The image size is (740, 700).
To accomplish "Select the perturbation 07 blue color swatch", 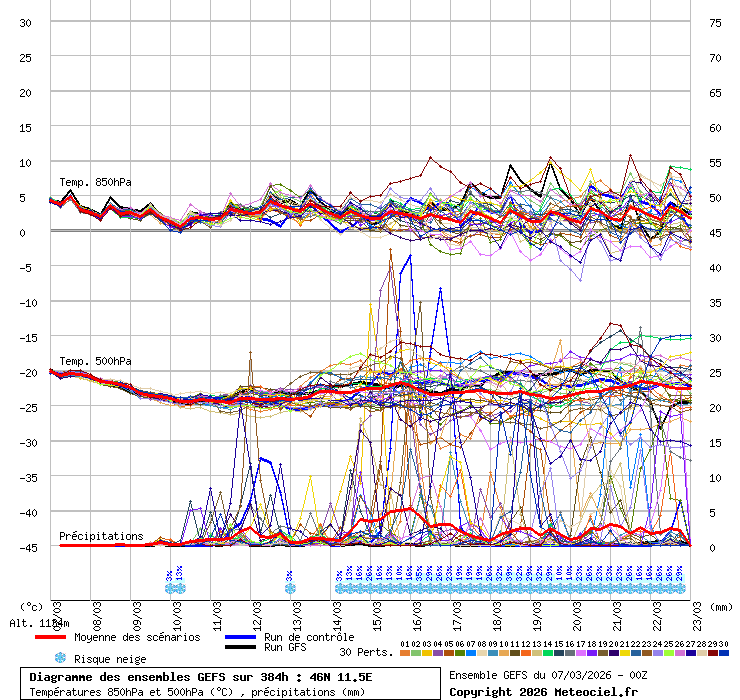I will pos(471,653).
